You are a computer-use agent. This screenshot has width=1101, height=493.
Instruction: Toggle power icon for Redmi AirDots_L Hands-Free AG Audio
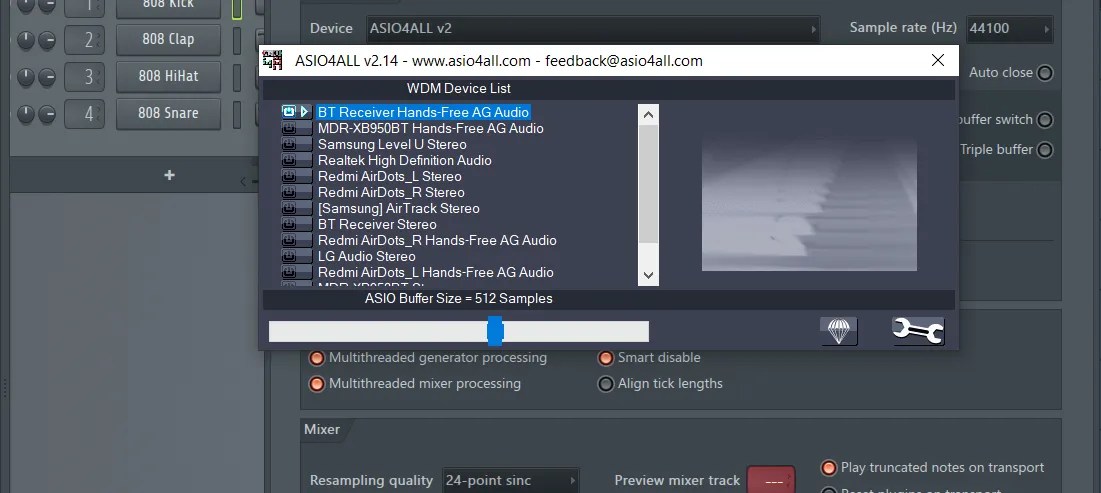tap(289, 272)
